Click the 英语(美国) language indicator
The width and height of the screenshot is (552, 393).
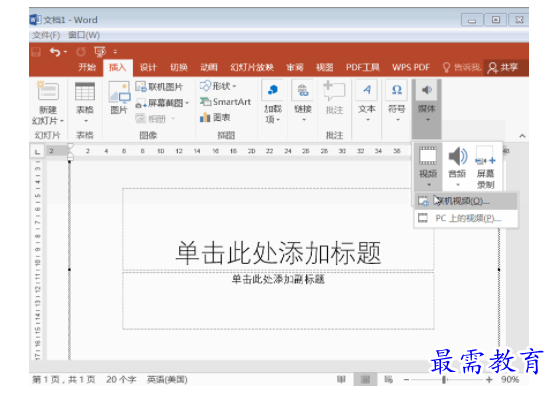point(167,380)
